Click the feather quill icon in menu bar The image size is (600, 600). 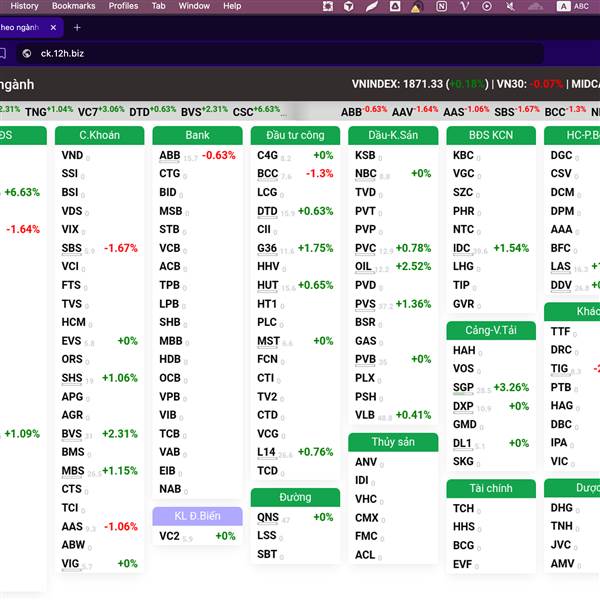371,6
